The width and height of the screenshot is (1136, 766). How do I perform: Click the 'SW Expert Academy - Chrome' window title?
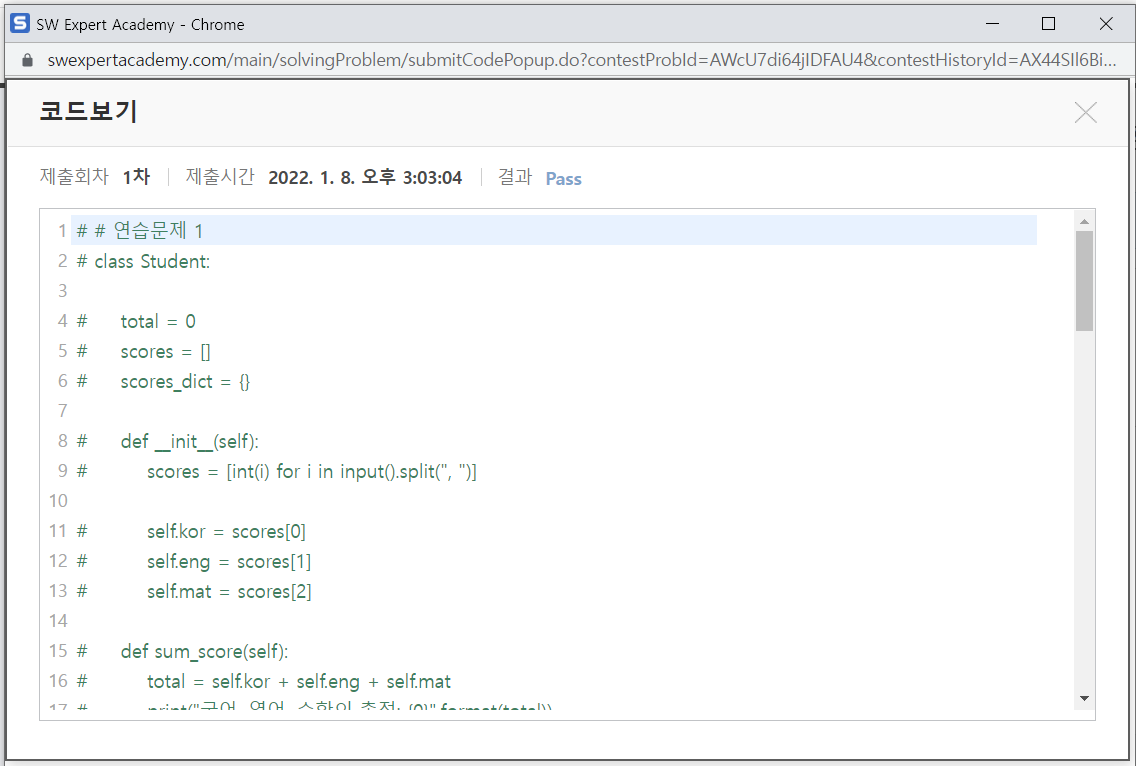tap(140, 25)
